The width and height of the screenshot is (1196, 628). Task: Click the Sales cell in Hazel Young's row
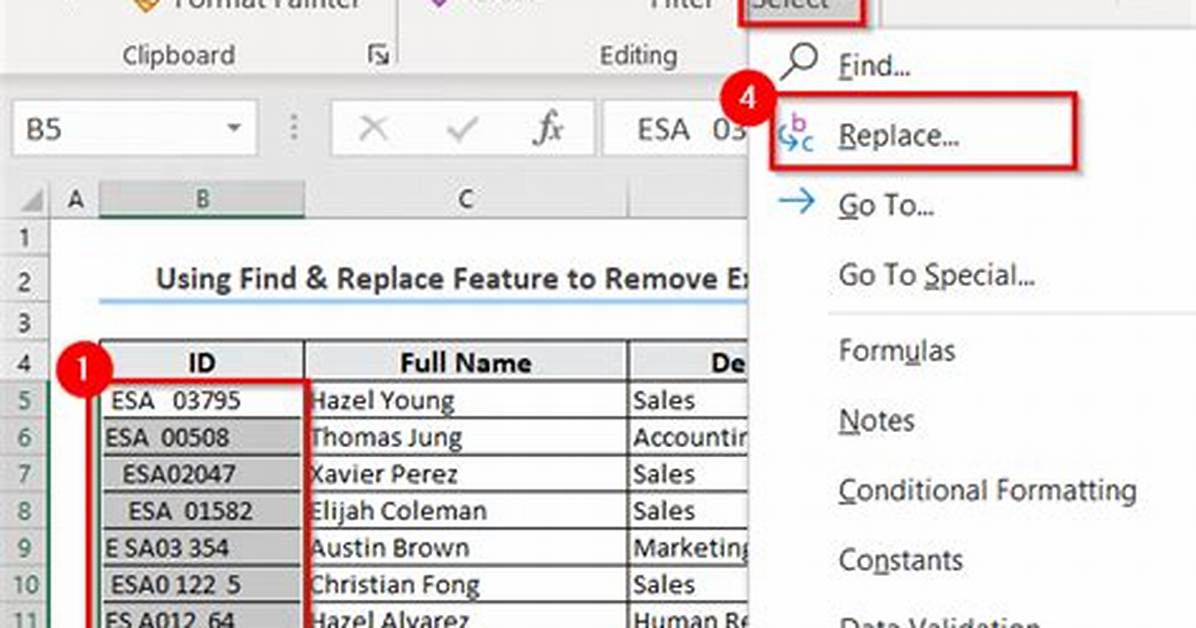(688, 400)
